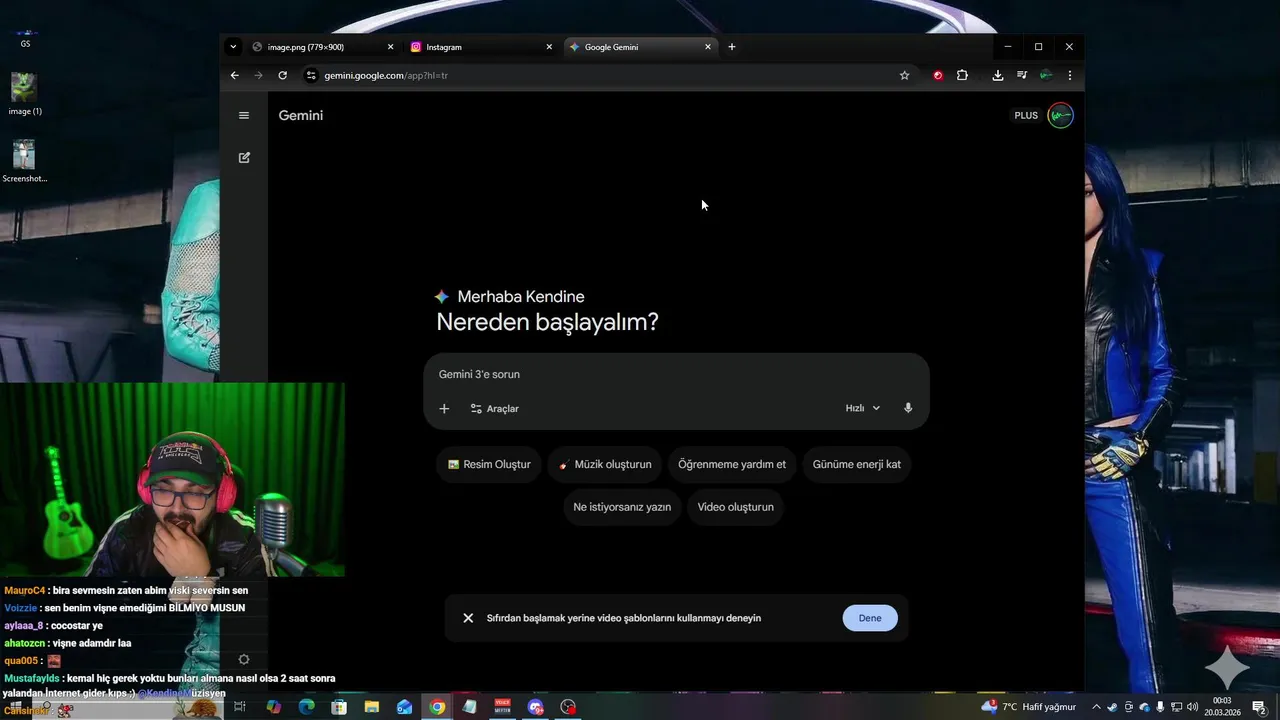
Task: Open Task View in the taskbar
Action: 240,707
